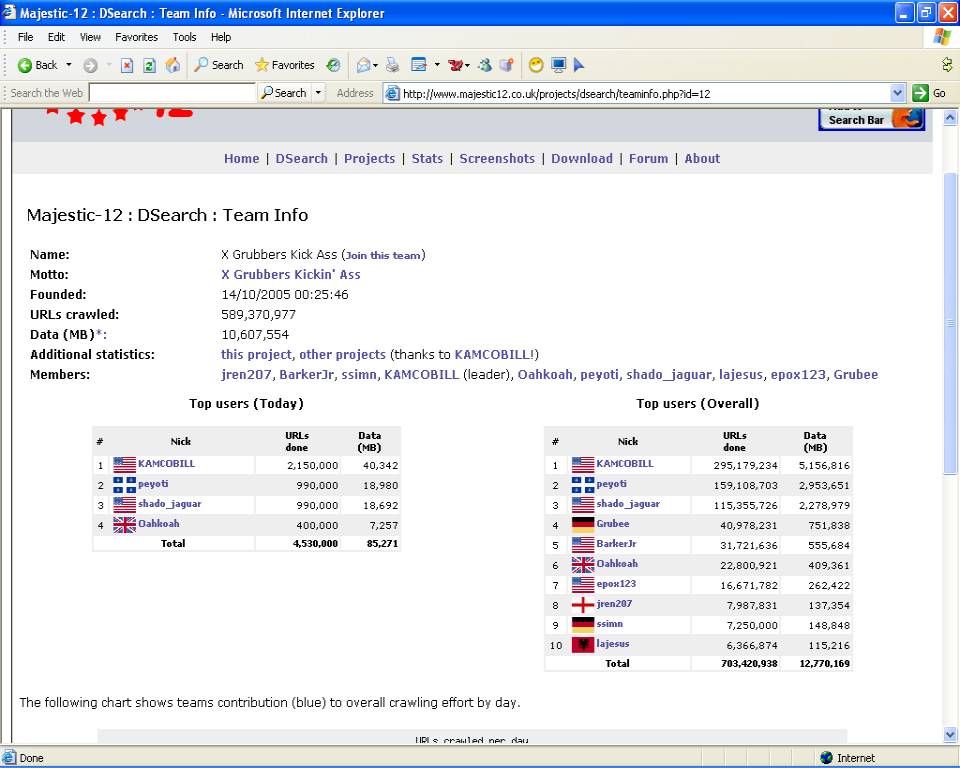Image resolution: width=960 pixels, height=768 pixels.
Task: Open KAMCOBILL in Top users Today table
Action: click(167, 464)
